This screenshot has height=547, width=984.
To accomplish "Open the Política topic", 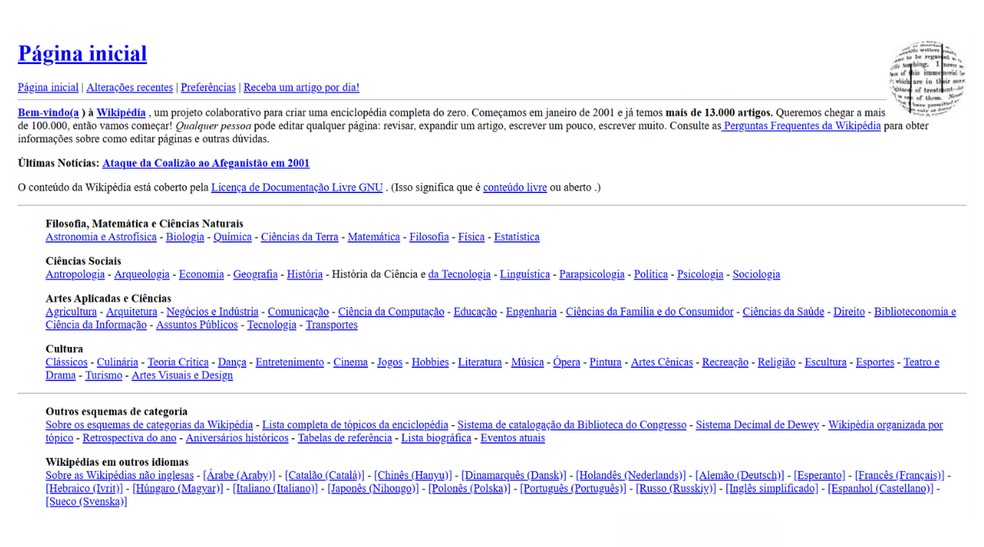I will coord(651,274).
